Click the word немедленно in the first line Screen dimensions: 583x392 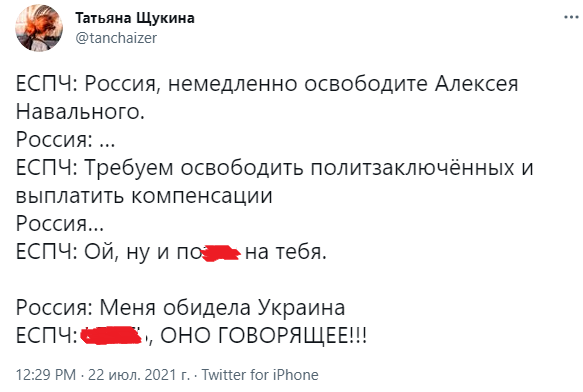tap(233, 84)
